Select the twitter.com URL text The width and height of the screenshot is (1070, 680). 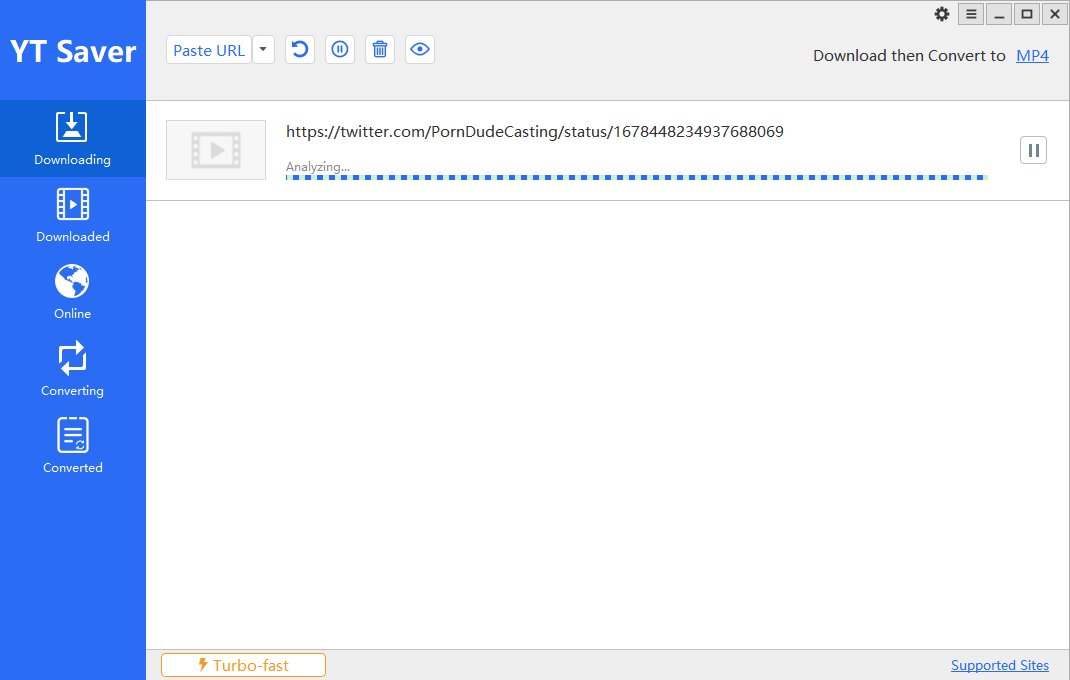tap(534, 132)
